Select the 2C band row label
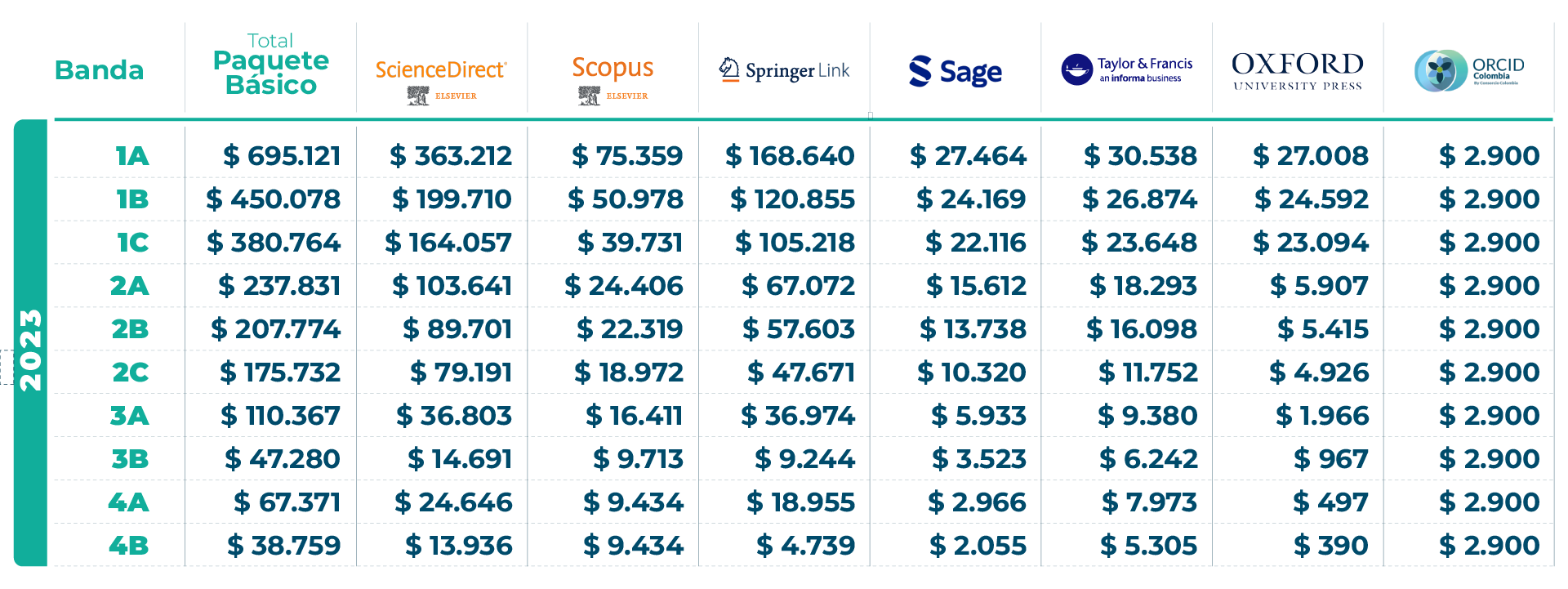This screenshot has width=1568, height=589. [x=130, y=373]
